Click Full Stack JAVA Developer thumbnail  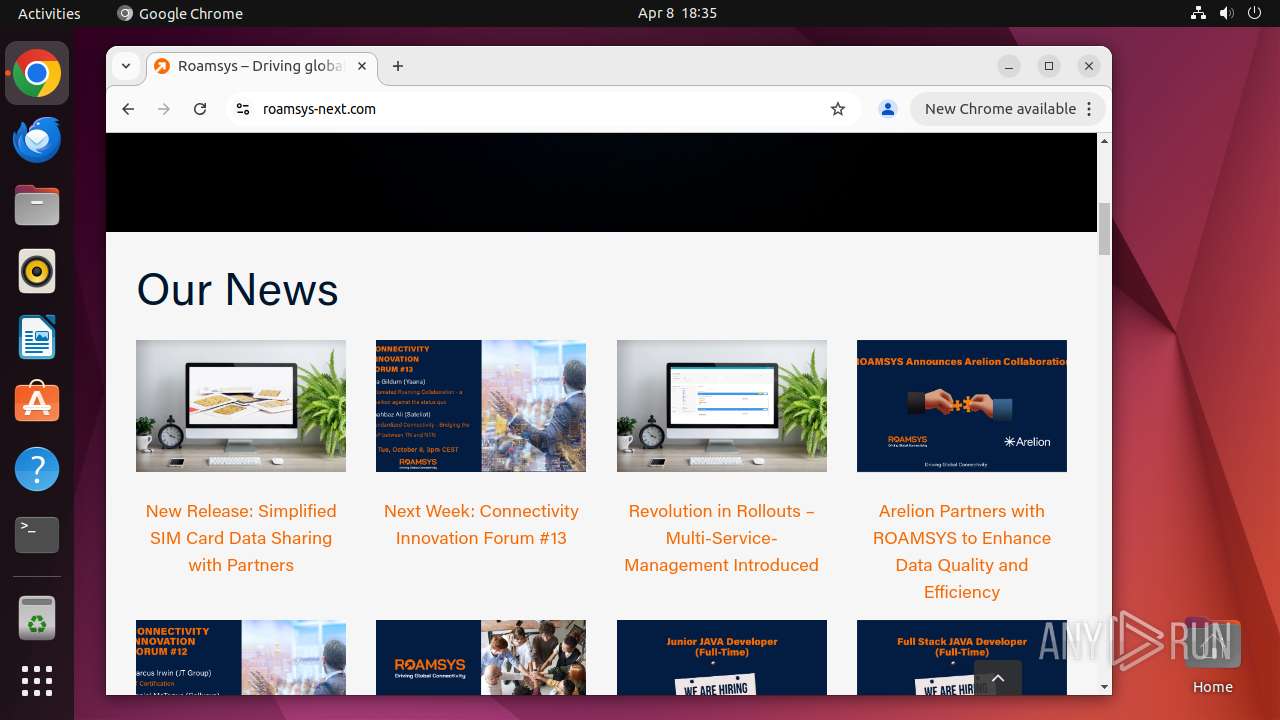tap(962, 657)
